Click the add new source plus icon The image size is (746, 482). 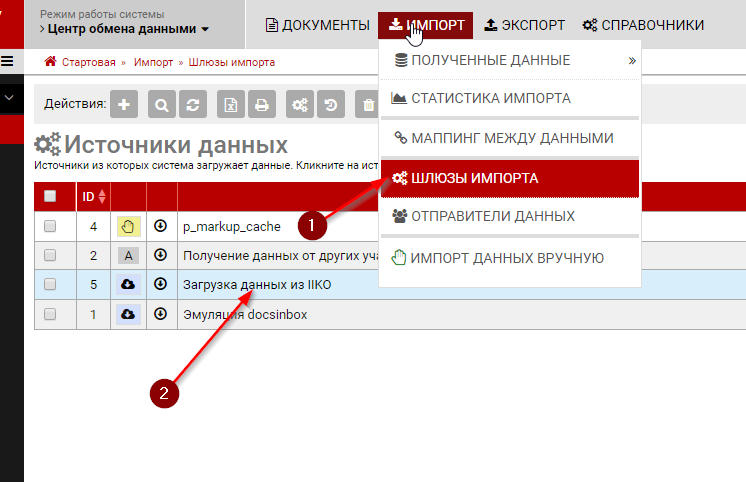[x=123, y=104]
